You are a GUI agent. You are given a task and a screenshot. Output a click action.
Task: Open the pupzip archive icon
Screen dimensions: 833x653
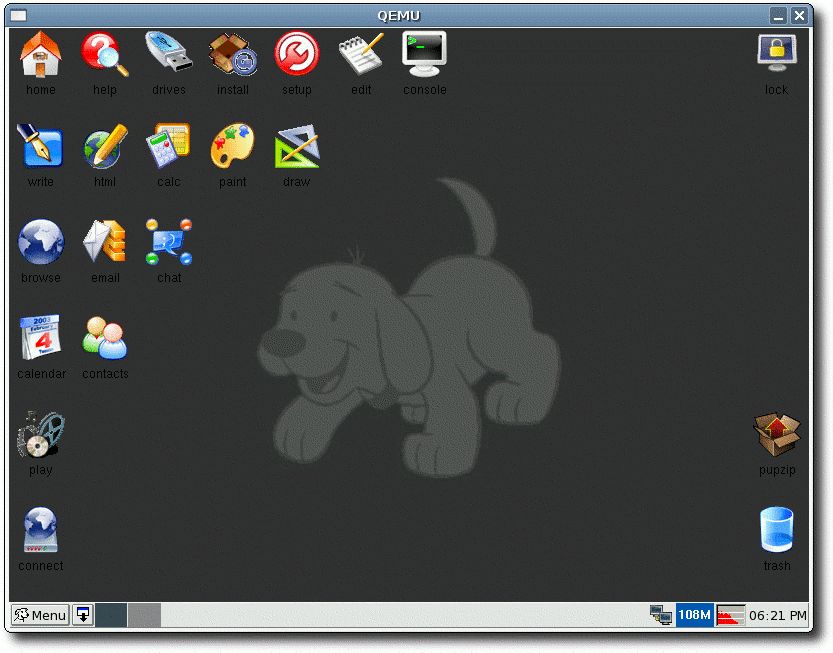click(x=777, y=435)
